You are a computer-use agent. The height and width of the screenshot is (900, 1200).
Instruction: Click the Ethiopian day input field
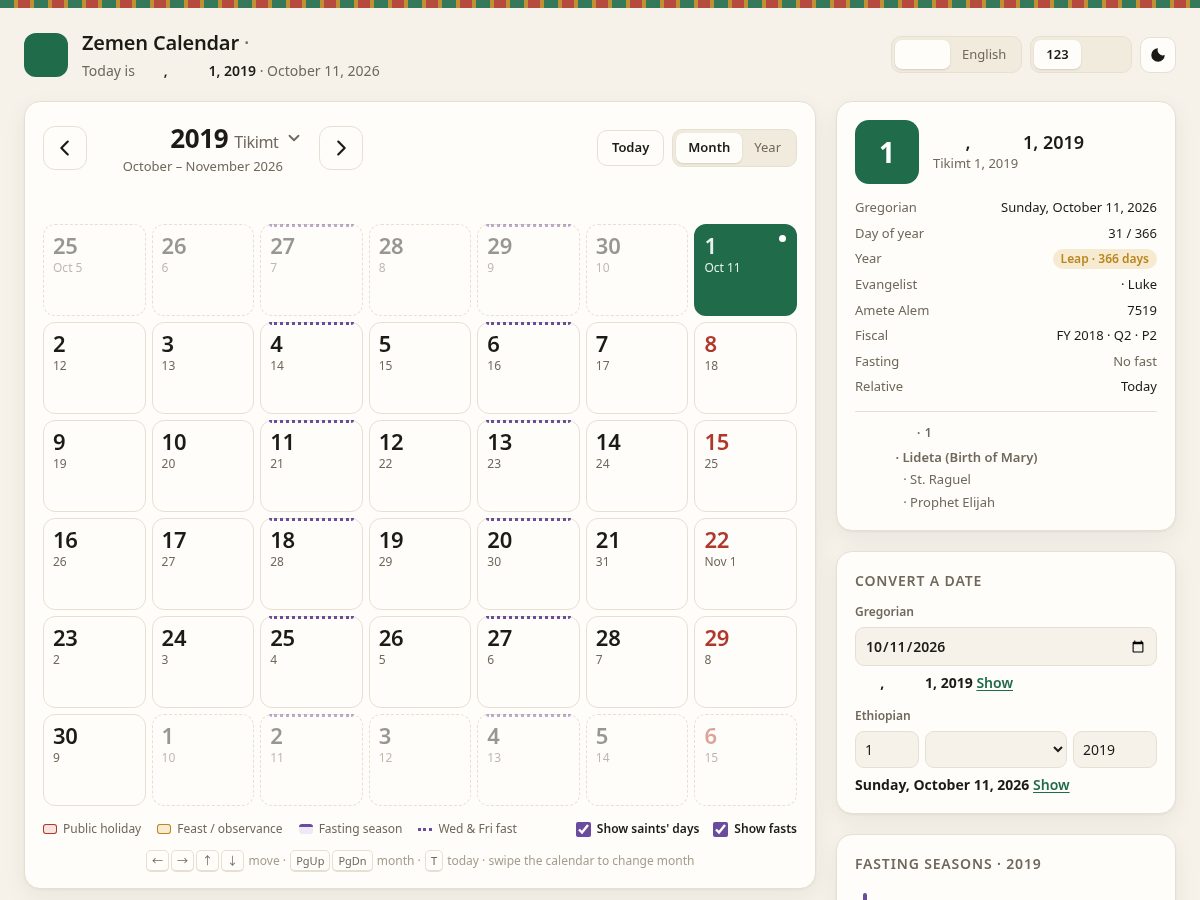[x=887, y=750]
